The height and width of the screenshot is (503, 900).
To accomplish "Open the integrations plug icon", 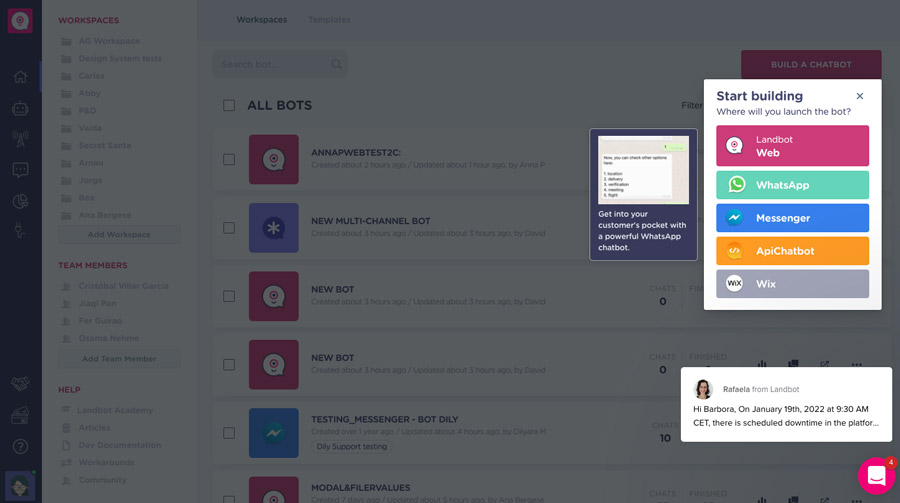I will click(x=20, y=231).
